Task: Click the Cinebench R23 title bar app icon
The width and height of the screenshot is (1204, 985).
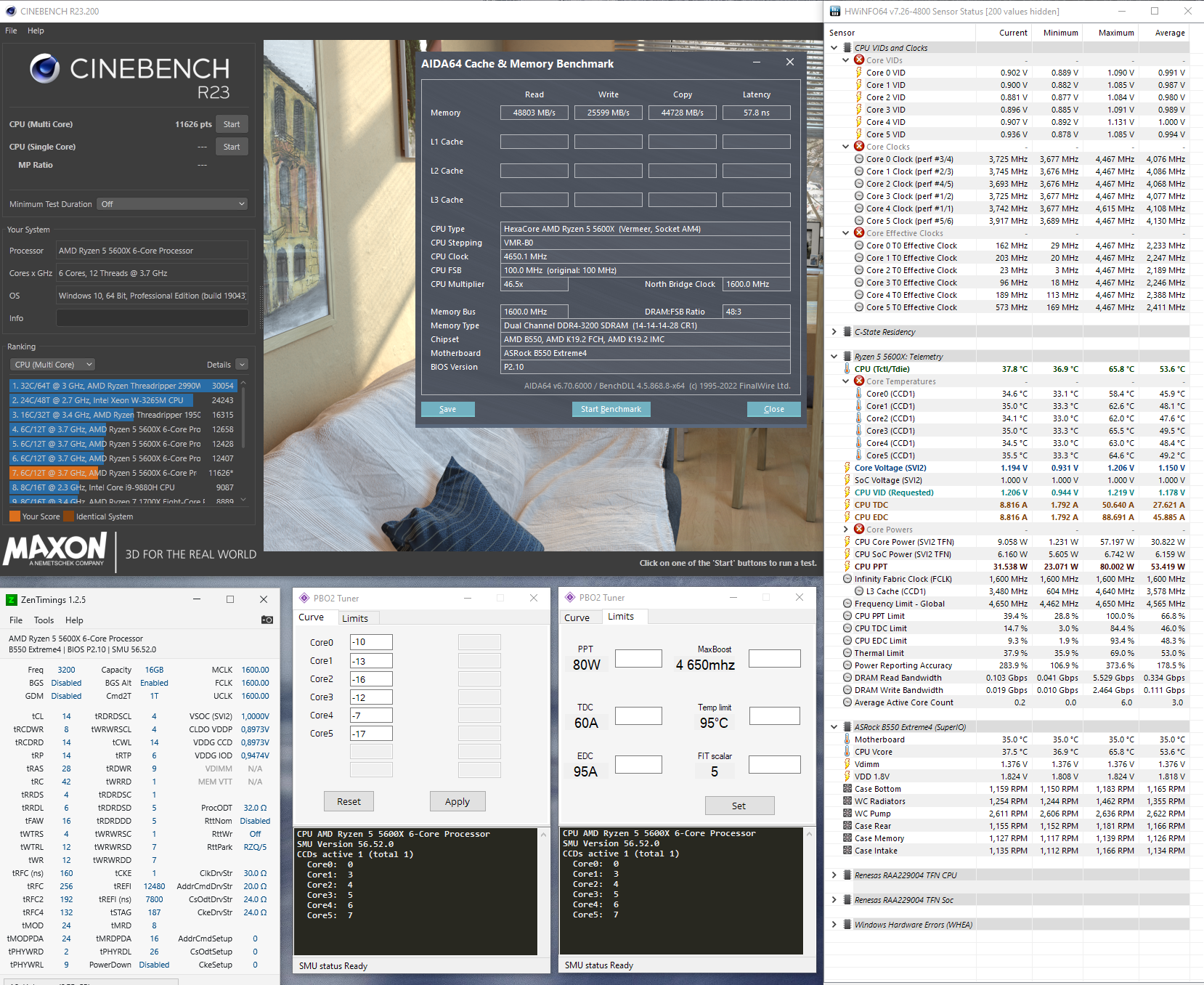Action: pos(10,11)
